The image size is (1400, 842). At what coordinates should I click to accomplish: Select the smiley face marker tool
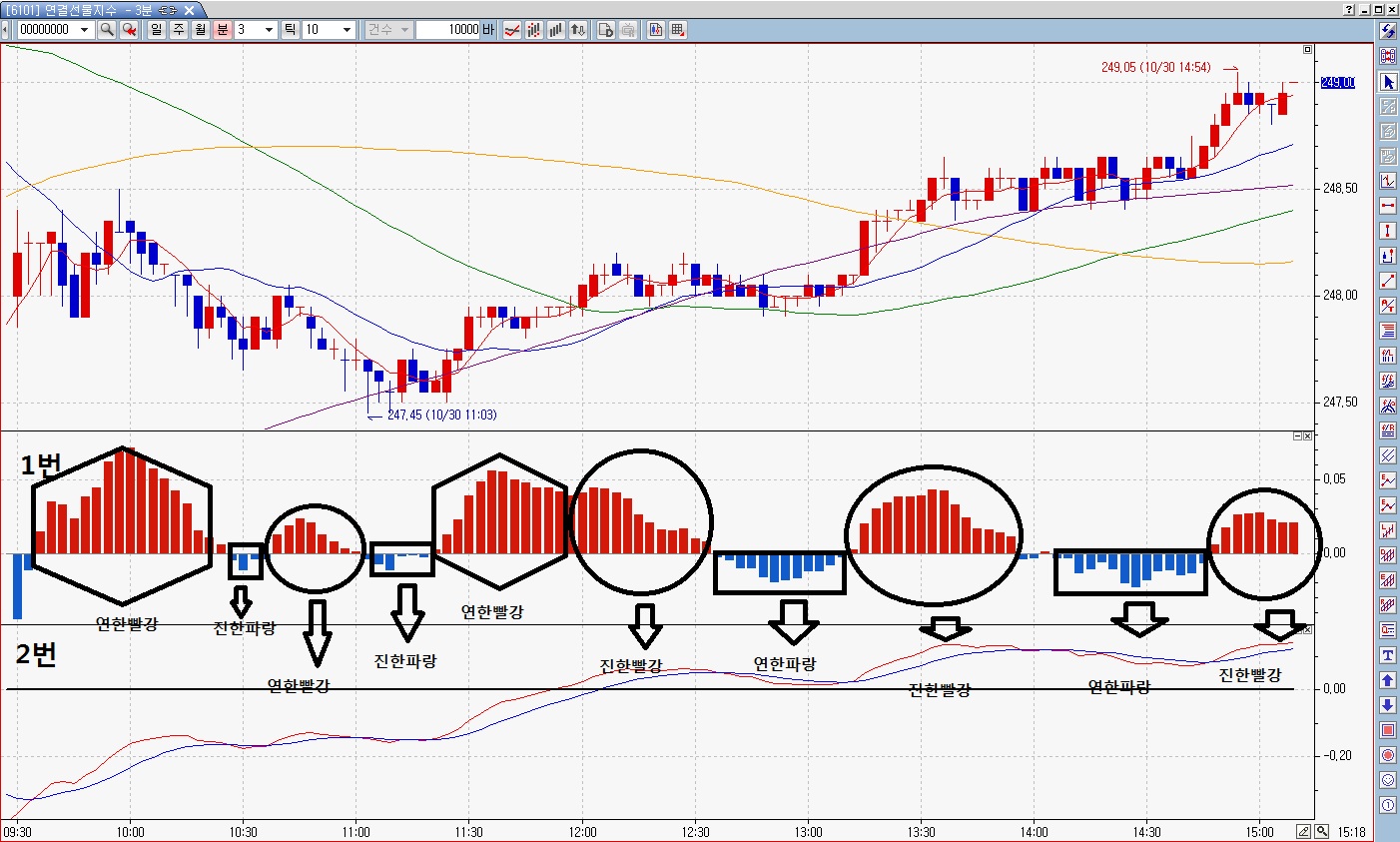[x=1388, y=780]
